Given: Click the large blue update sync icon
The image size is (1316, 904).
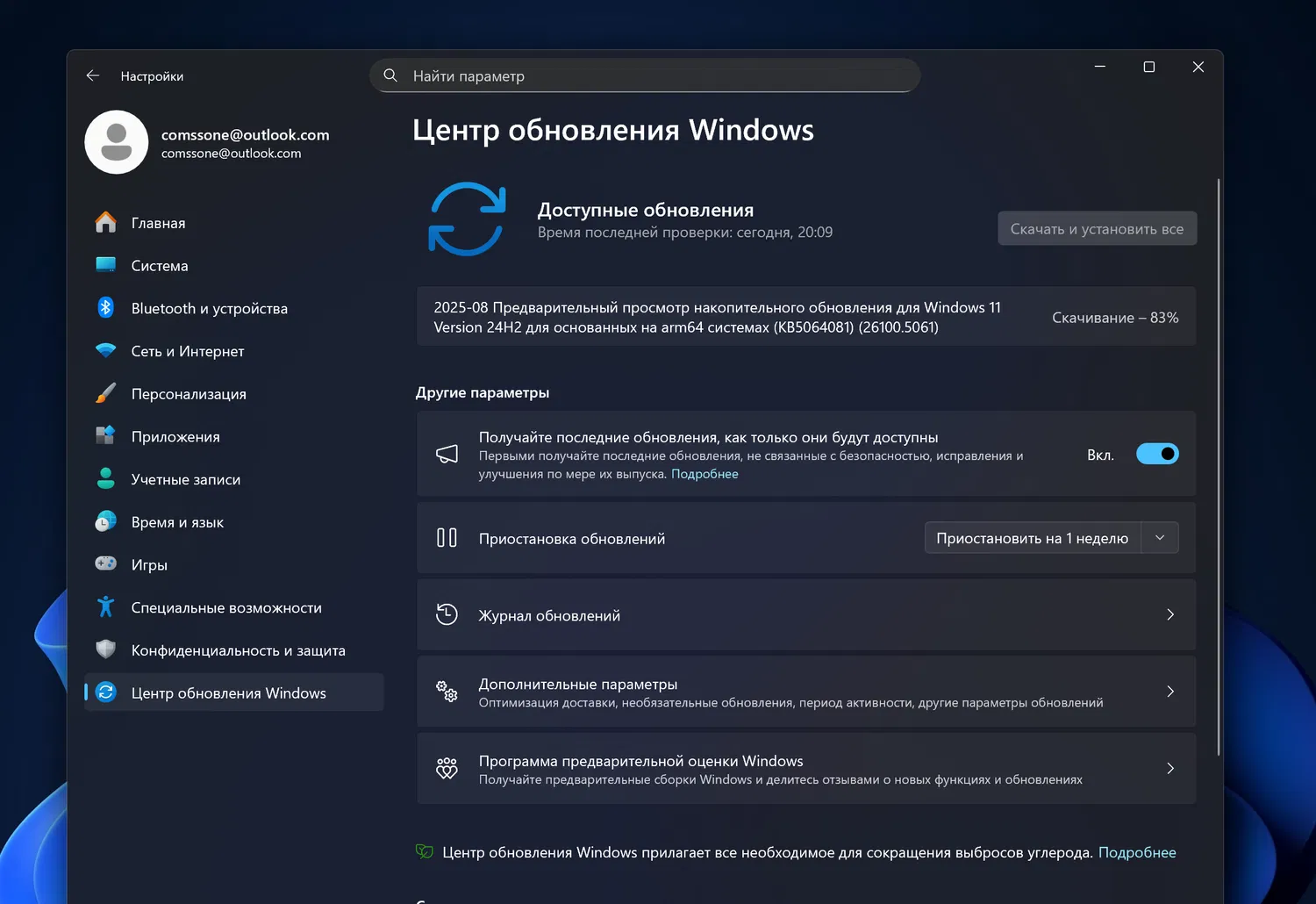Looking at the screenshot, I should (x=467, y=219).
